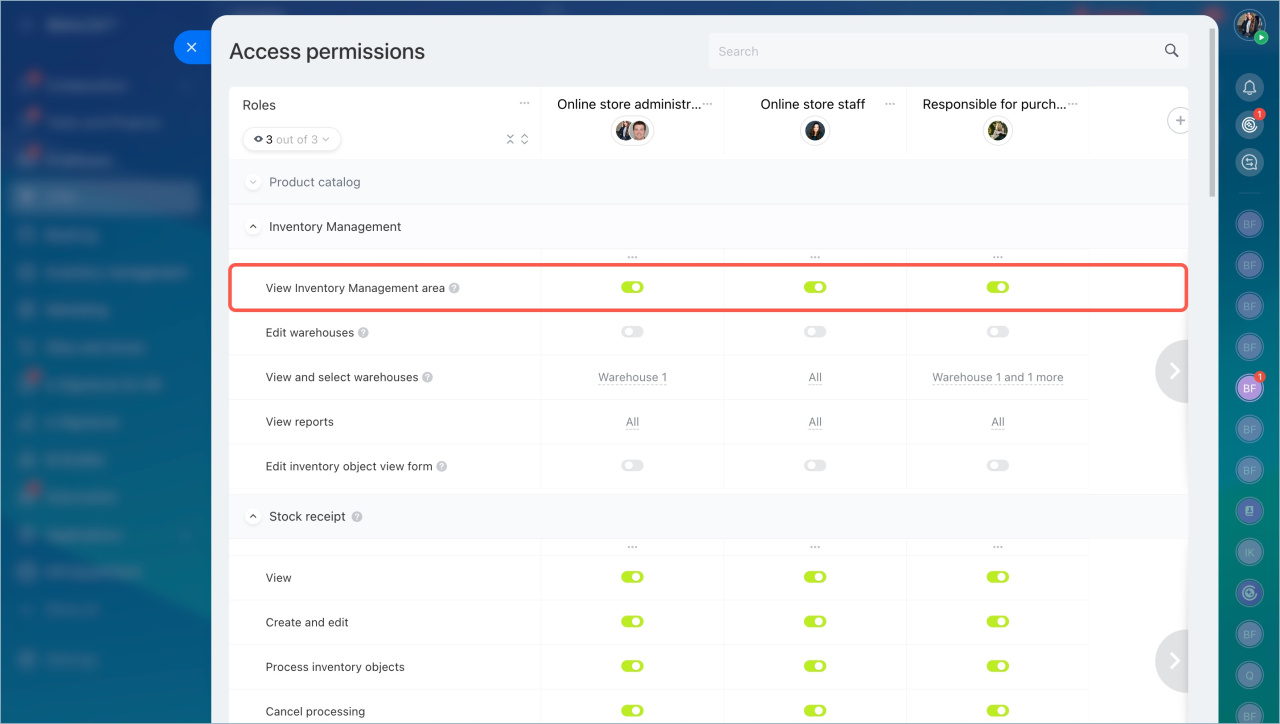The height and width of the screenshot is (724, 1280).
Task: Click the Online store administrator member avatars
Action: [632, 130]
